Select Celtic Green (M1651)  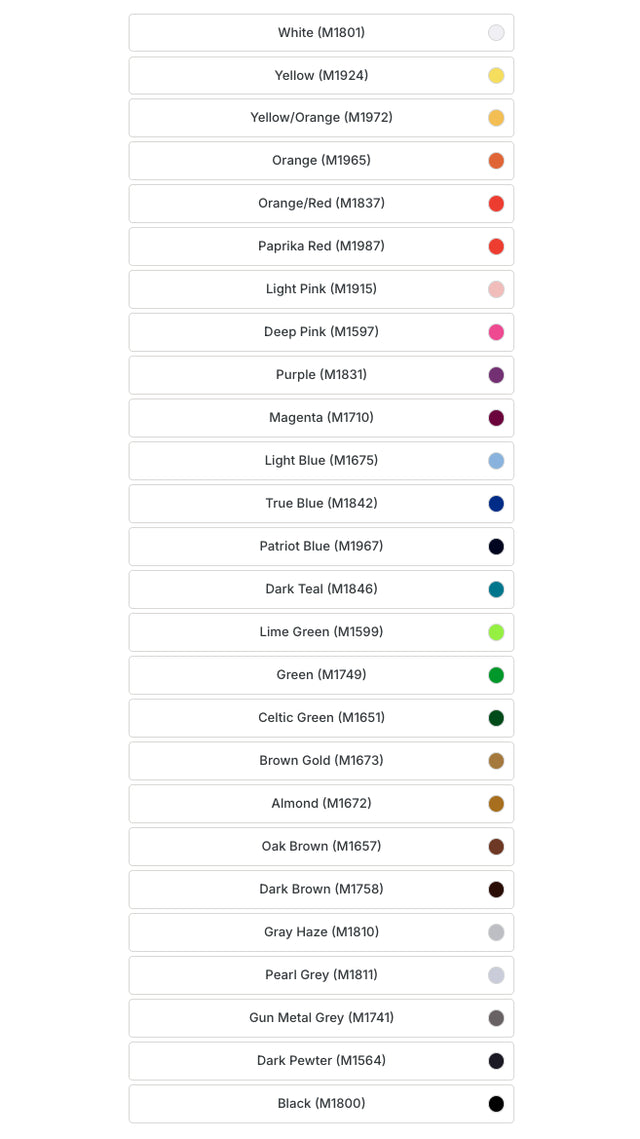coord(321,718)
